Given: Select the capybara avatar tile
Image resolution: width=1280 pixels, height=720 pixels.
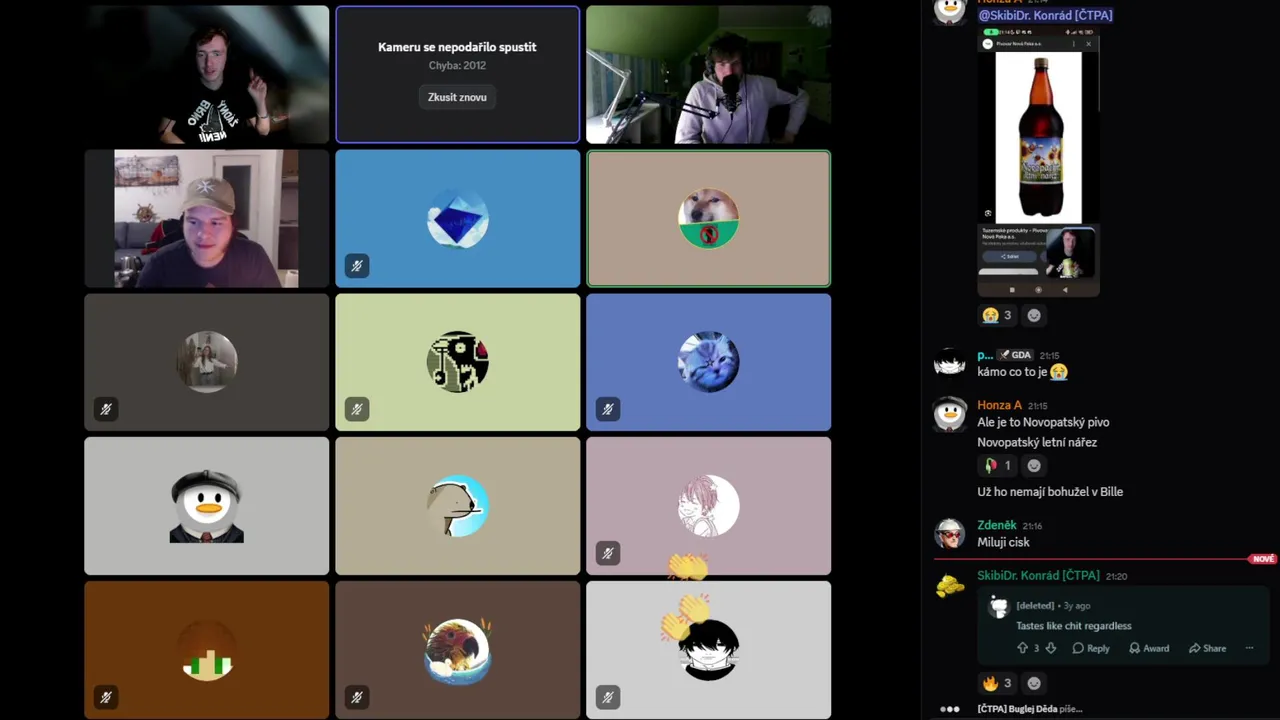Looking at the screenshot, I should click(x=457, y=506).
